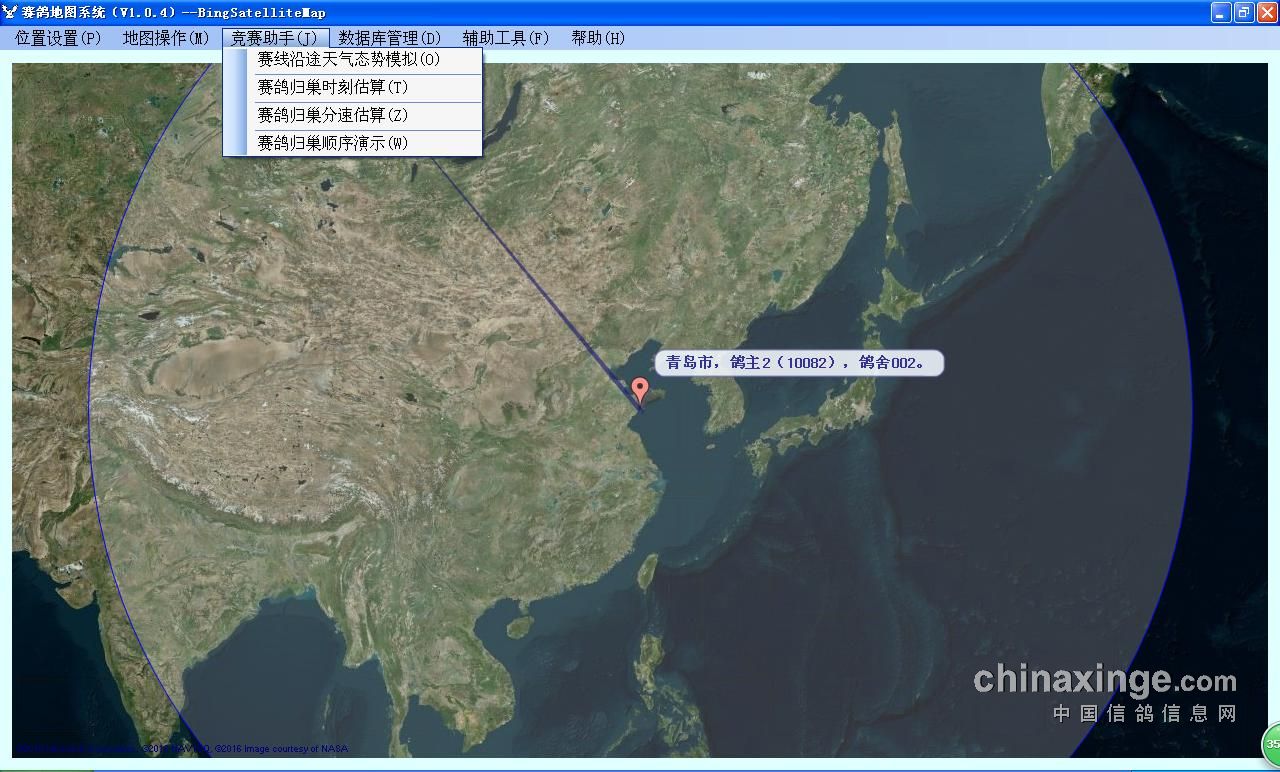Screen dimensions: 1280x772
Task: Select 赛线沿途天气态势模拟(O) menu entry
Action: [x=352, y=60]
